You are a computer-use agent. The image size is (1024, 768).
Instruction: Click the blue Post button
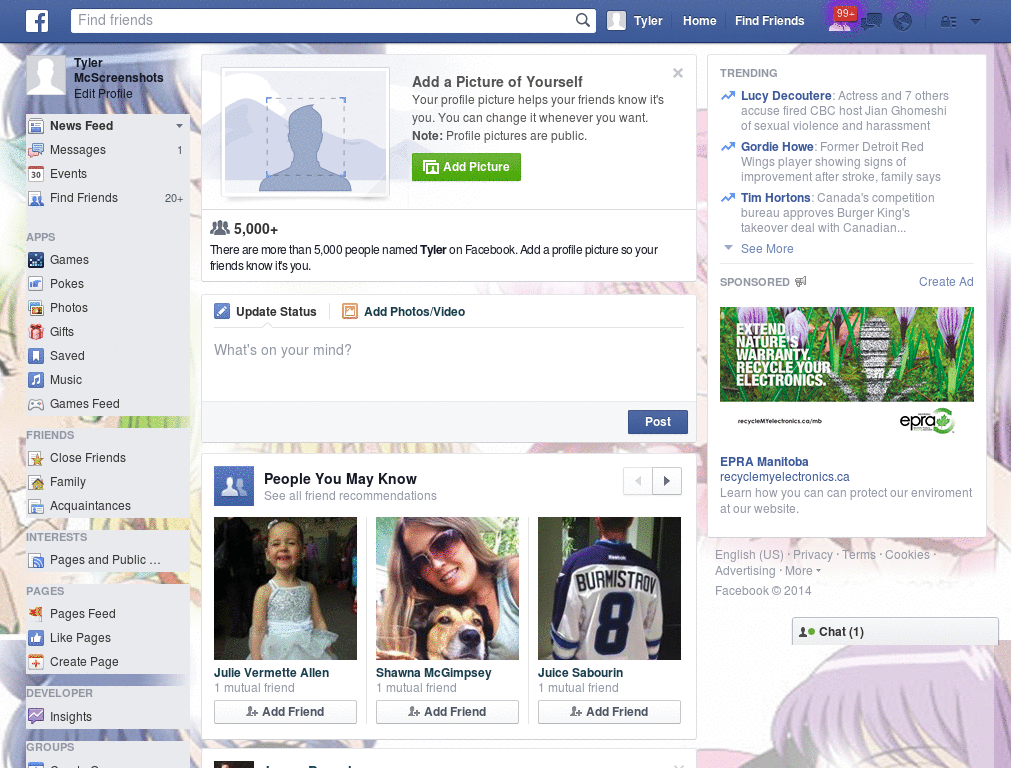point(658,422)
